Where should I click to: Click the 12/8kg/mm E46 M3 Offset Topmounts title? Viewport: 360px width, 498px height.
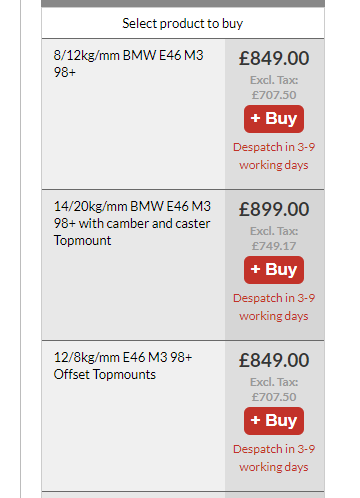pyautogui.click(x=123, y=366)
